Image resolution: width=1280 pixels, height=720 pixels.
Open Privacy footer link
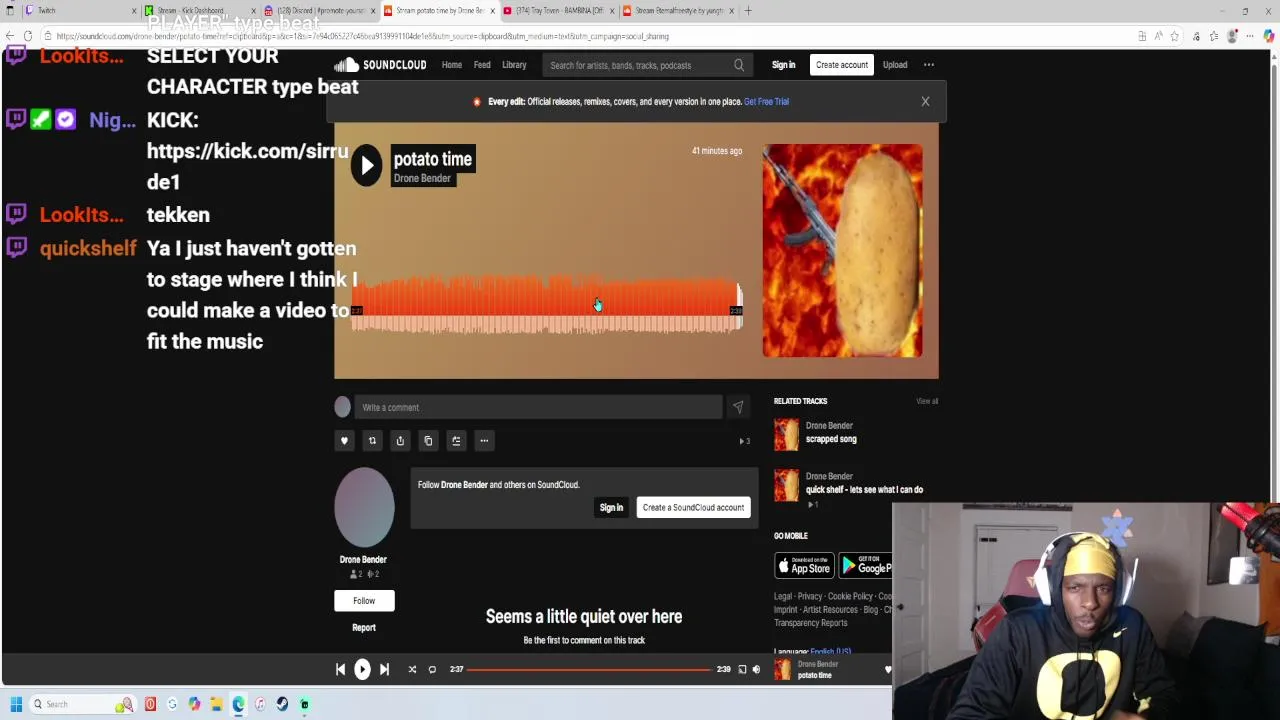(810, 597)
